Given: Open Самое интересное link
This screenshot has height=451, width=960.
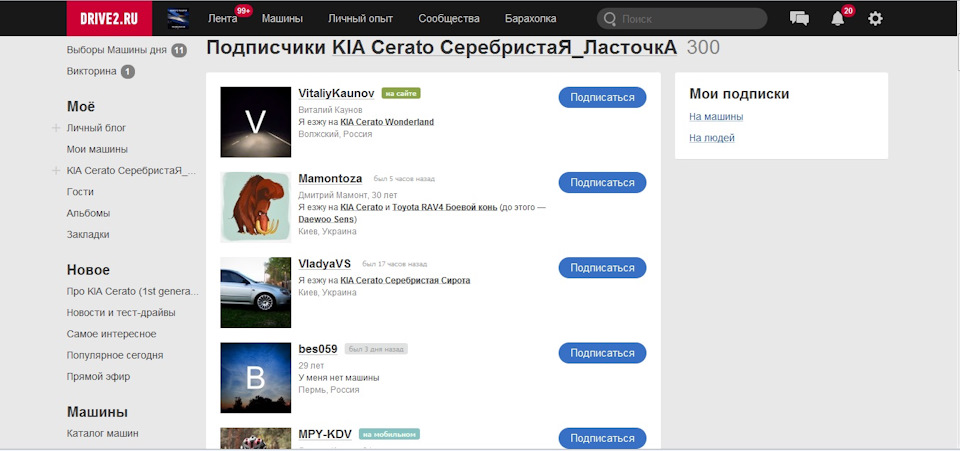Looking at the screenshot, I should coord(111,334).
